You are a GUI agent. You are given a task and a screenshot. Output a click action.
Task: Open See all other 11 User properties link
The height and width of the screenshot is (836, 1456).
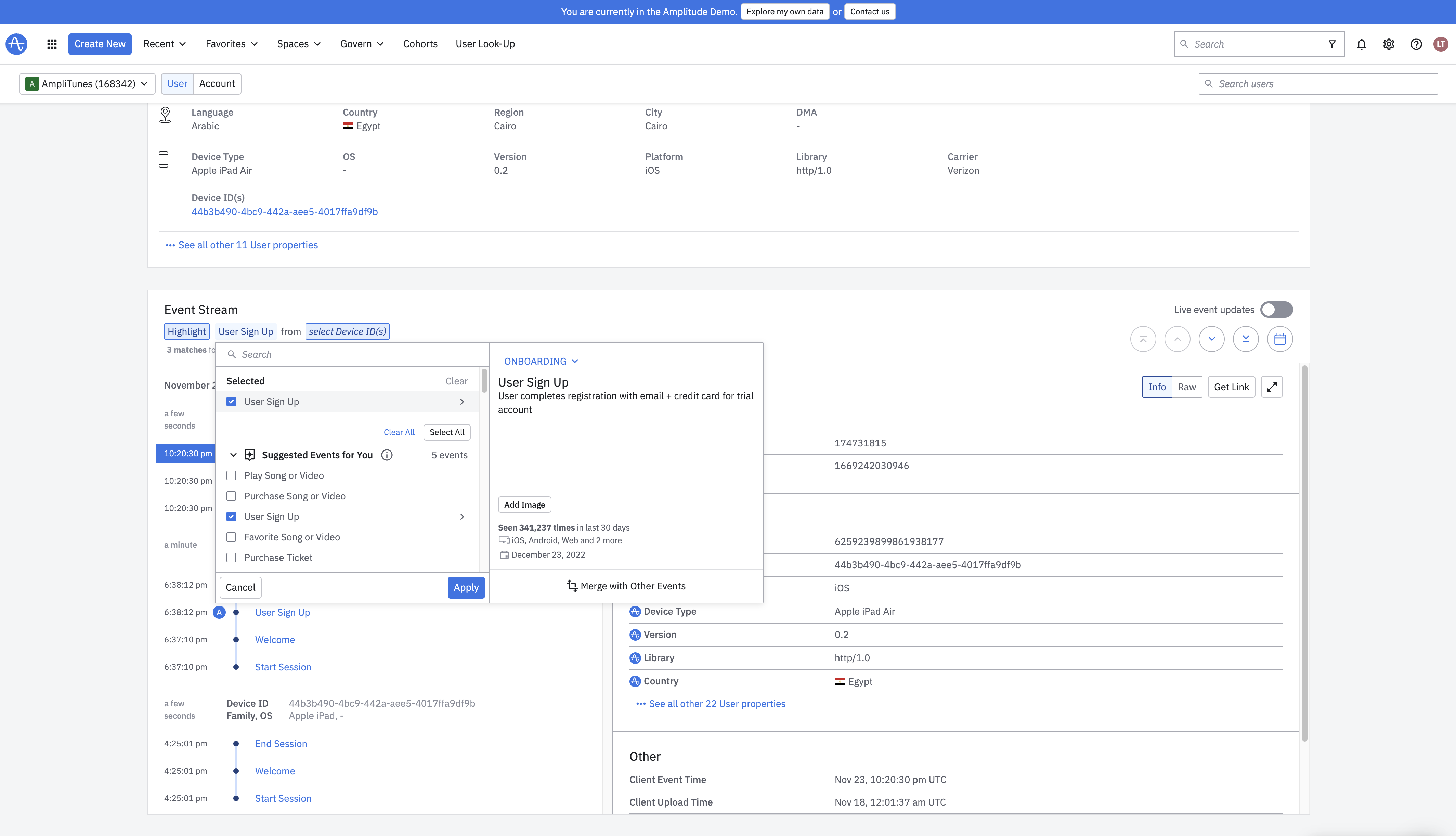(x=247, y=245)
